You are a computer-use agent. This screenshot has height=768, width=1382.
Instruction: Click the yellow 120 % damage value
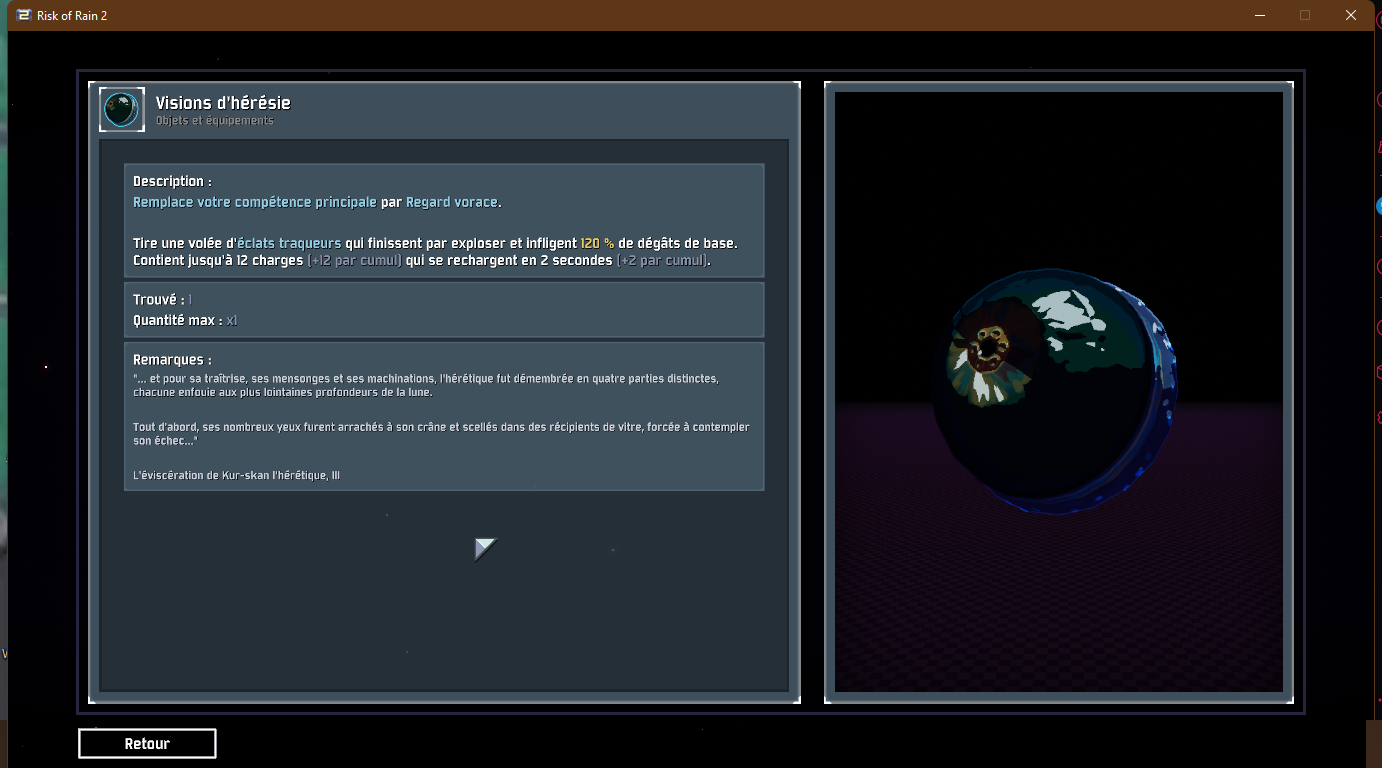coord(597,243)
